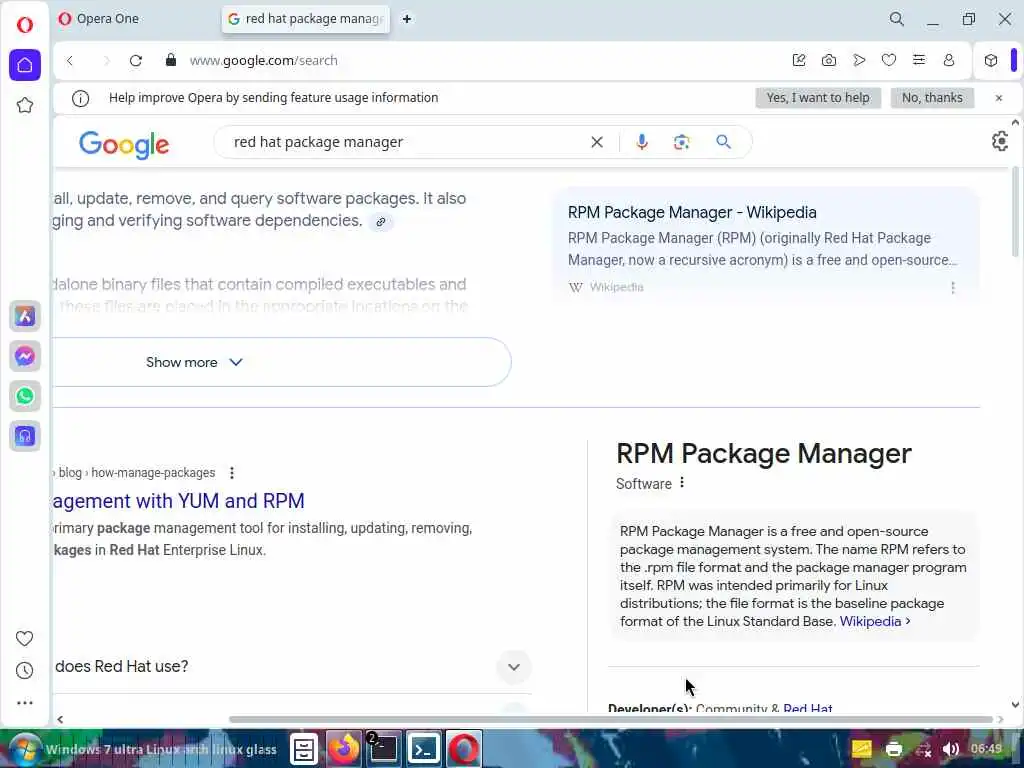The image size is (1024, 768).
Task: Open the YUM and RPM result link
Action: [179, 501]
